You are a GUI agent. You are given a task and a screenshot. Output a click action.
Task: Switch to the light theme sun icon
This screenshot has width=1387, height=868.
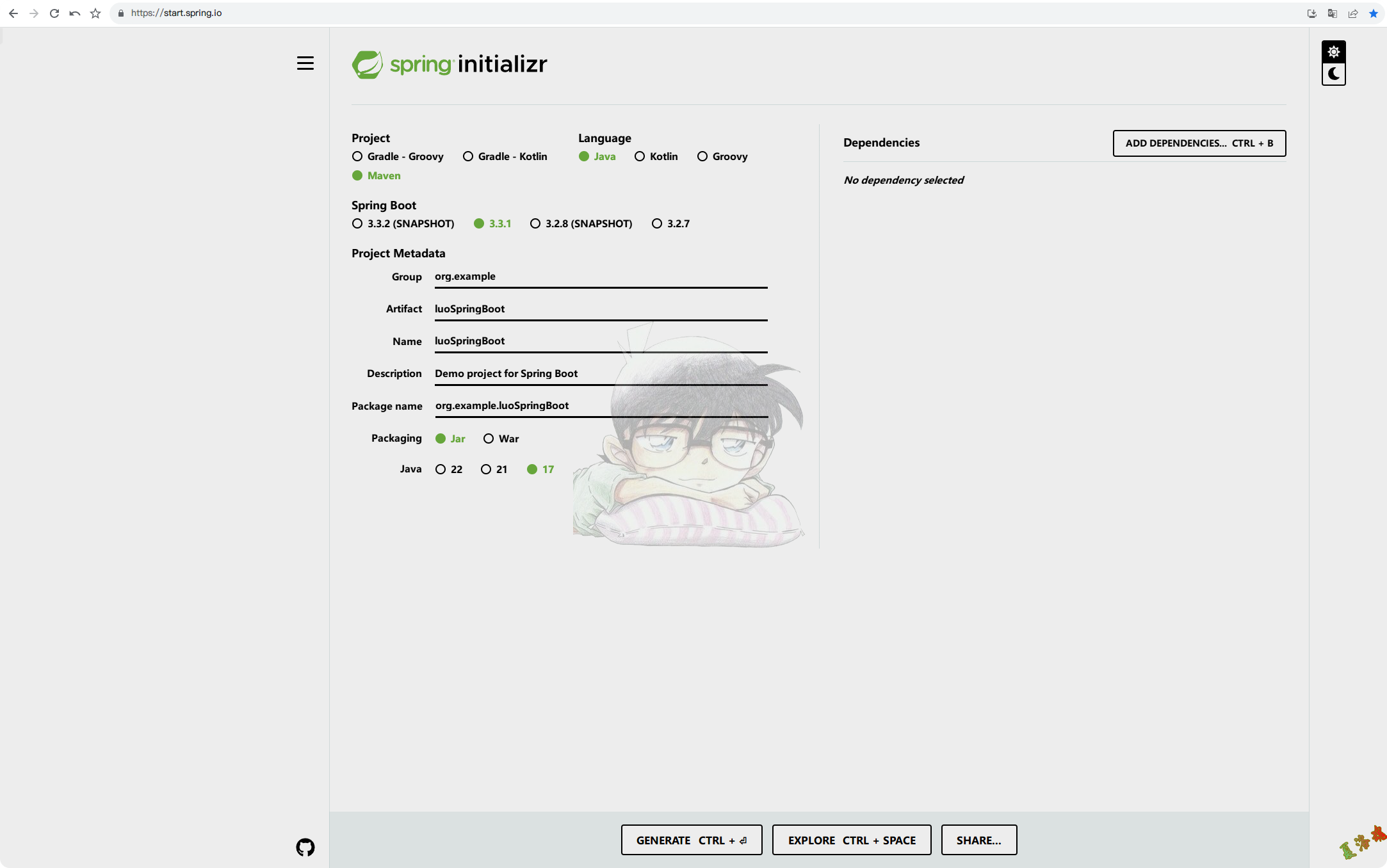[x=1334, y=52]
